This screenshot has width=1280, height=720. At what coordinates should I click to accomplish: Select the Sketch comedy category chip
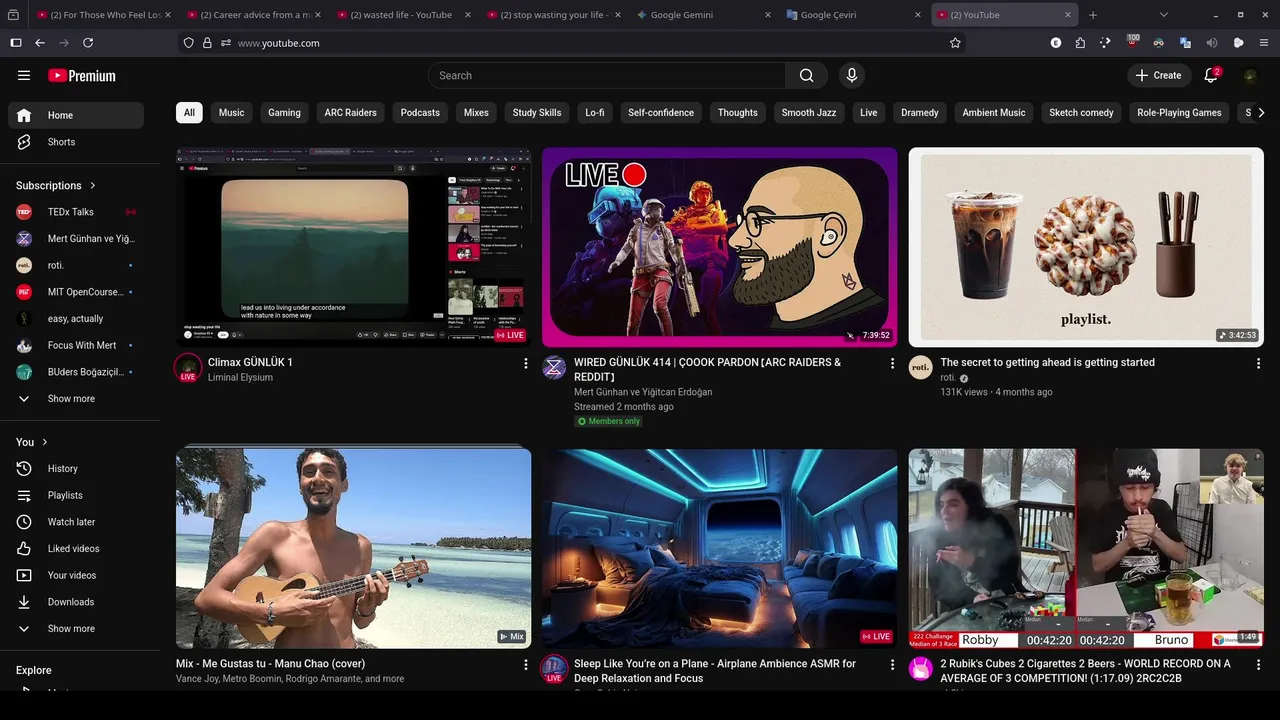(1081, 113)
